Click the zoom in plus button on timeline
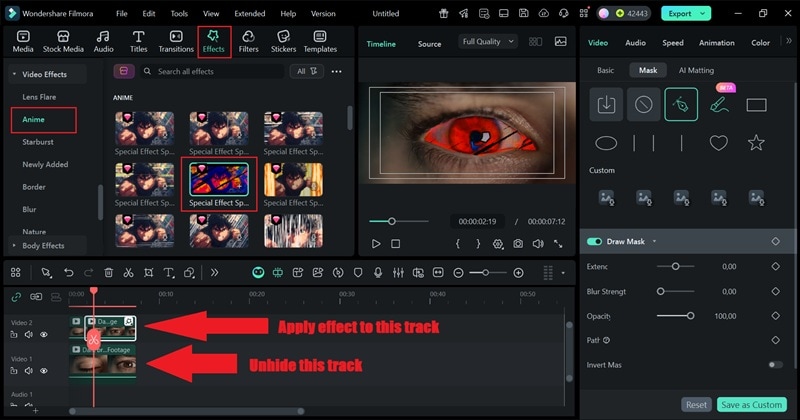Screen dimensions: 800x420 (x=518, y=273)
